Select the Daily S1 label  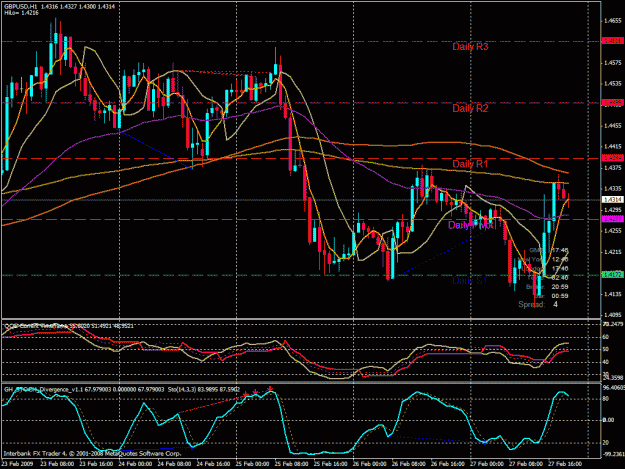tap(470, 281)
